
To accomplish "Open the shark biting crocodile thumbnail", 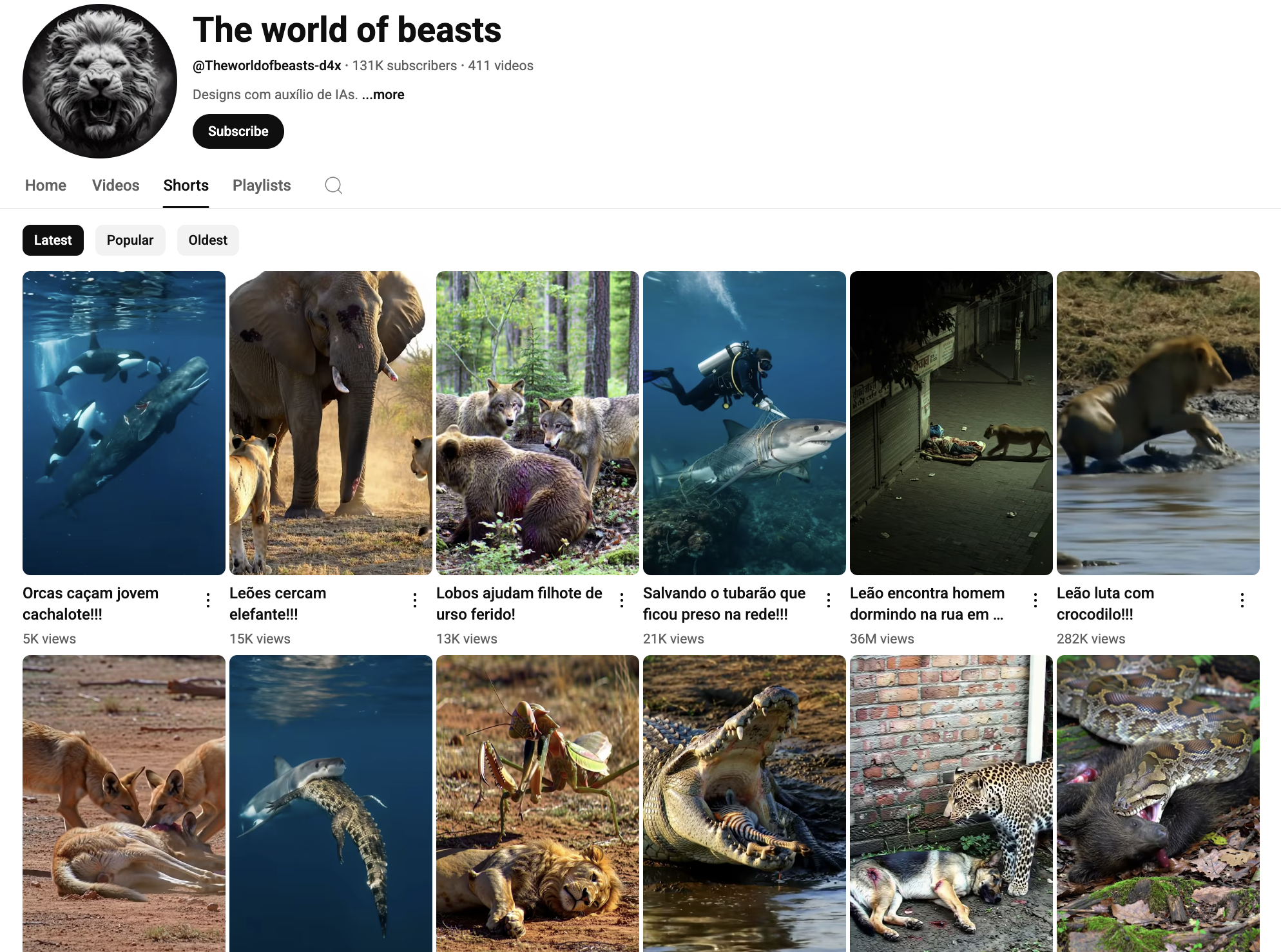I will coord(331,803).
